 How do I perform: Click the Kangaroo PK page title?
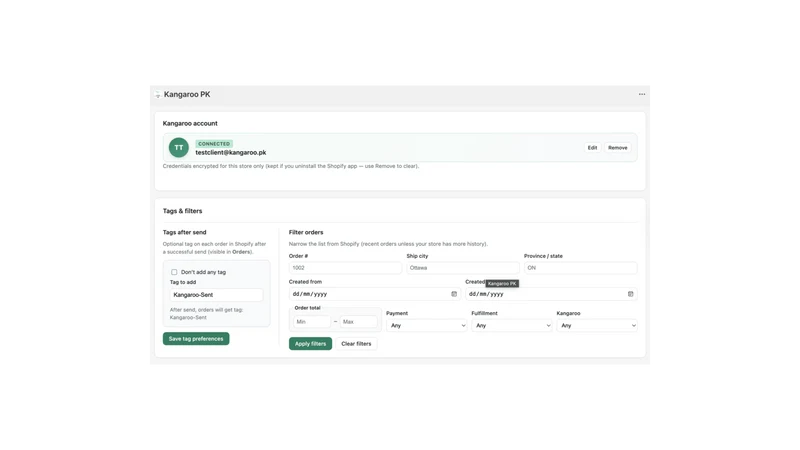187,94
